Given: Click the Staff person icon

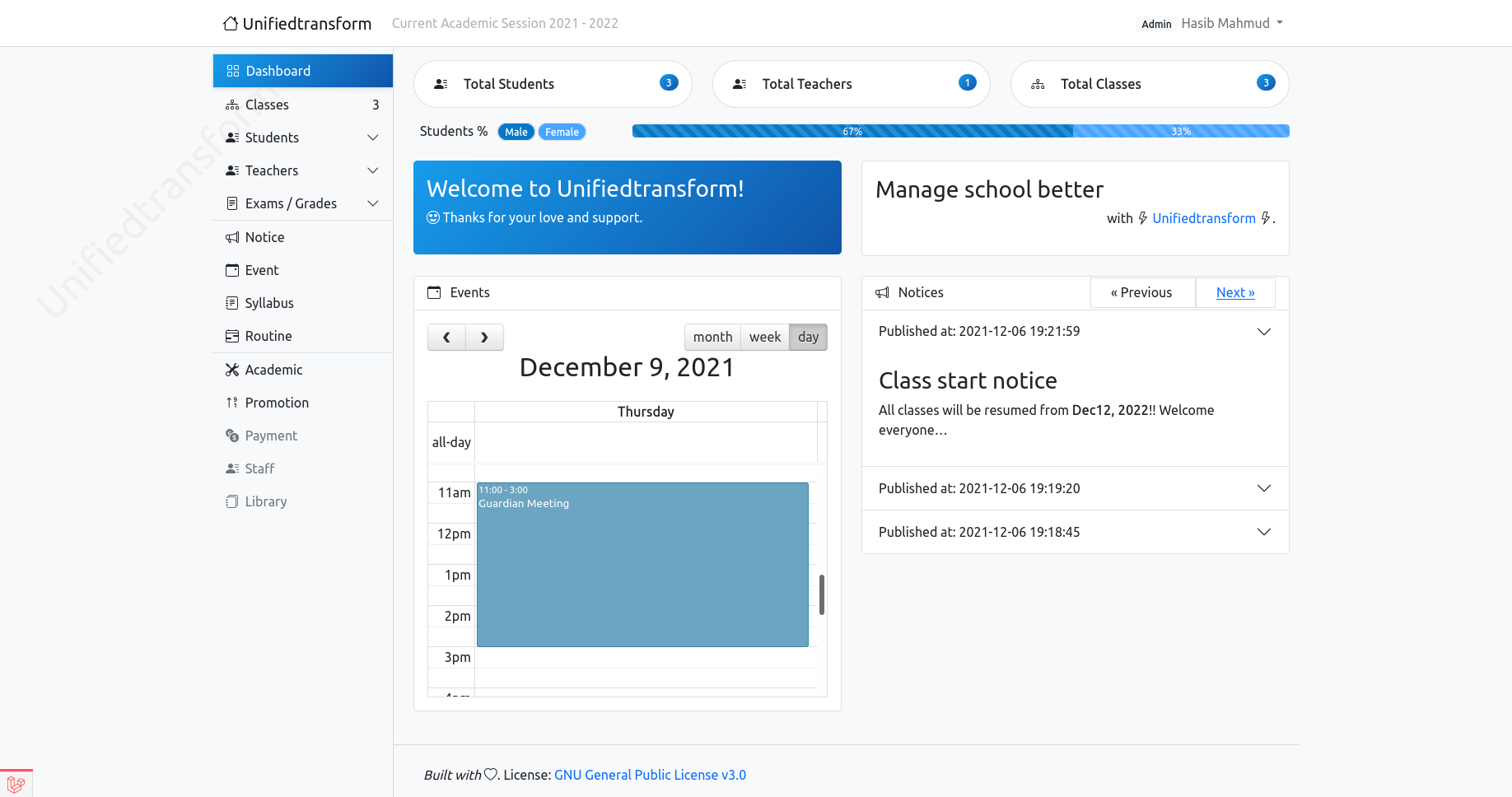Looking at the screenshot, I should pyautogui.click(x=232, y=468).
